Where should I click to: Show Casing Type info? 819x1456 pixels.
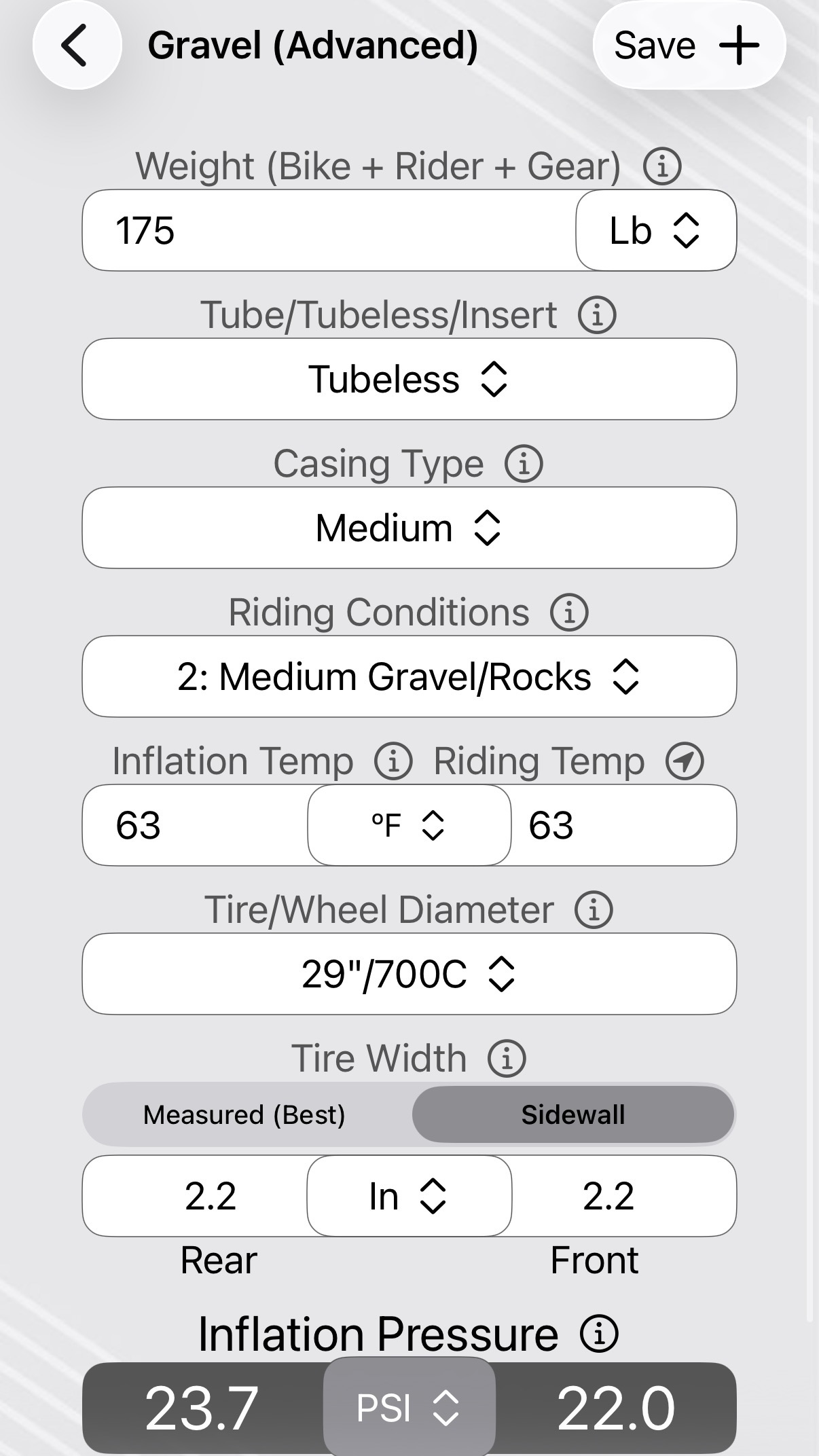pos(524,464)
